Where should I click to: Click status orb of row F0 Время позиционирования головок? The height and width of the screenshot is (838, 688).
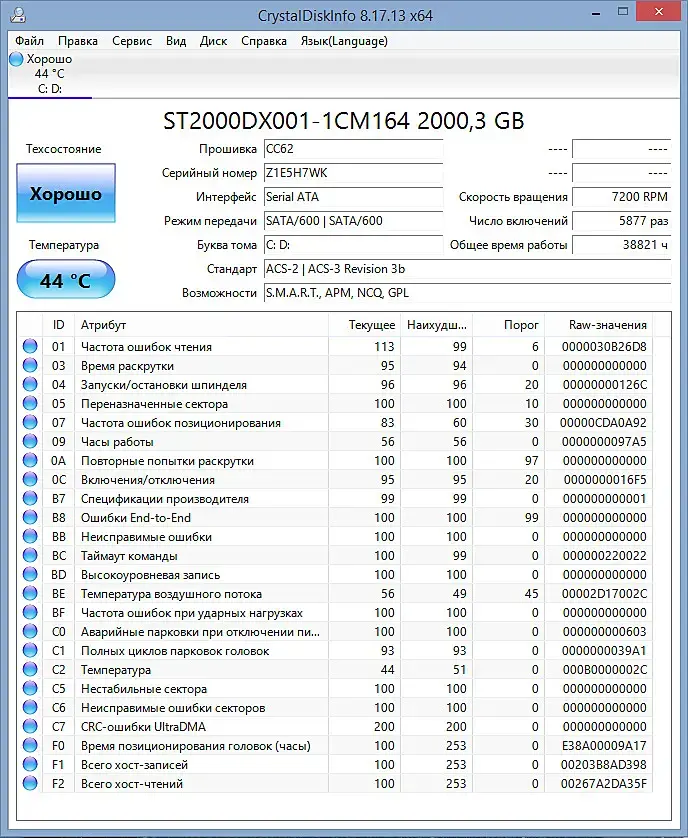(x=30, y=745)
